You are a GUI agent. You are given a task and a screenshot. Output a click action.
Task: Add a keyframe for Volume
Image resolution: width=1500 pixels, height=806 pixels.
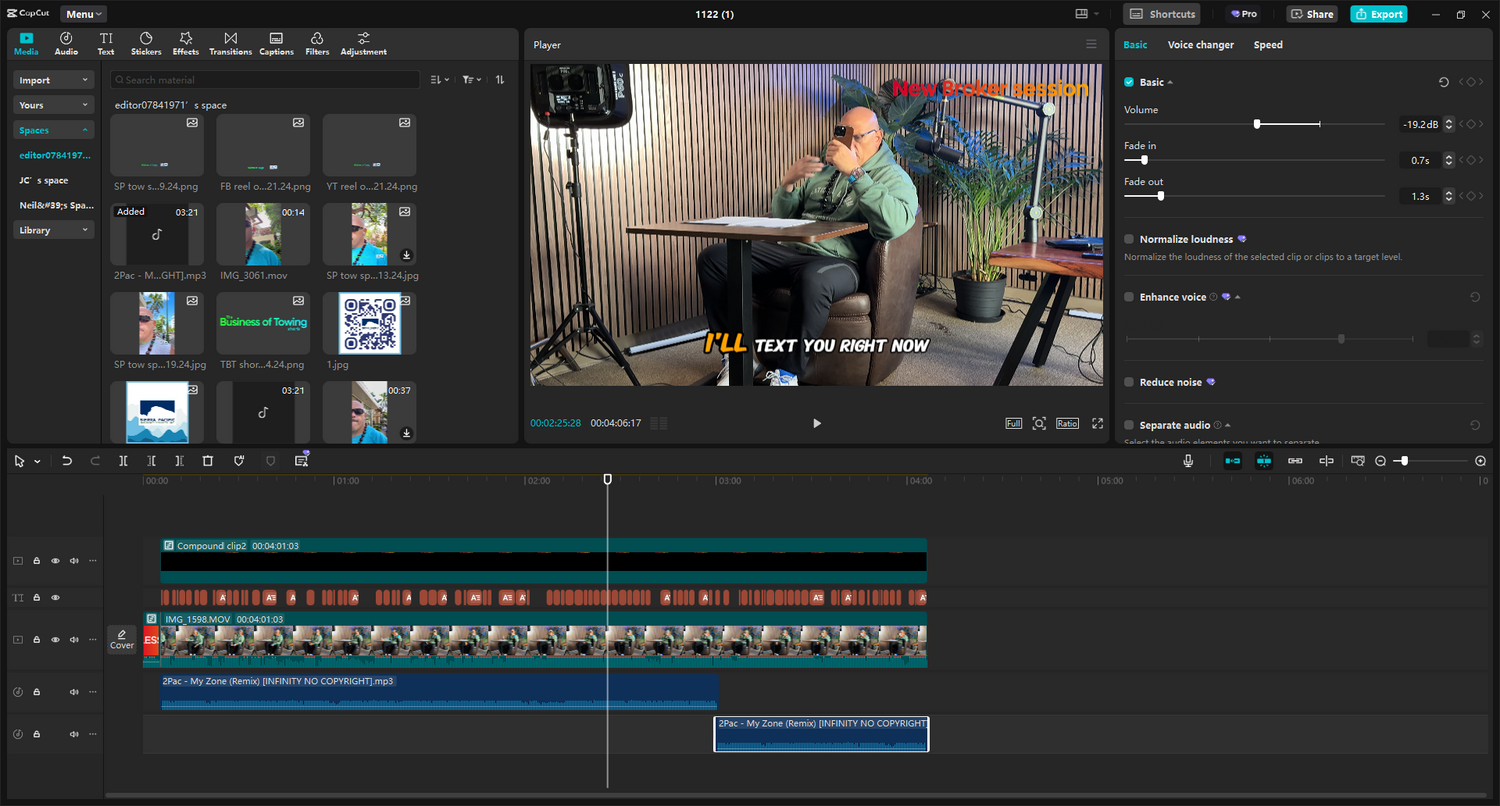(1471, 124)
